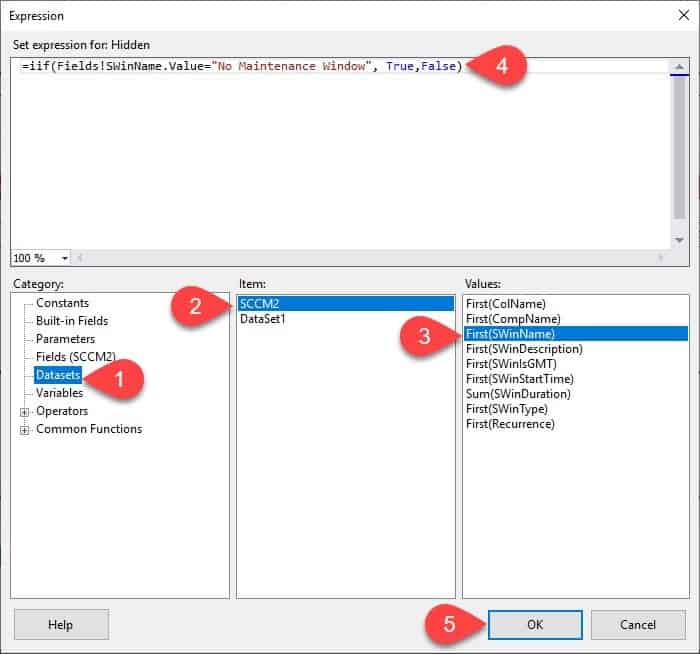The width and height of the screenshot is (700, 654).
Task: Expand the Operators category
Action: coord(25,412)
